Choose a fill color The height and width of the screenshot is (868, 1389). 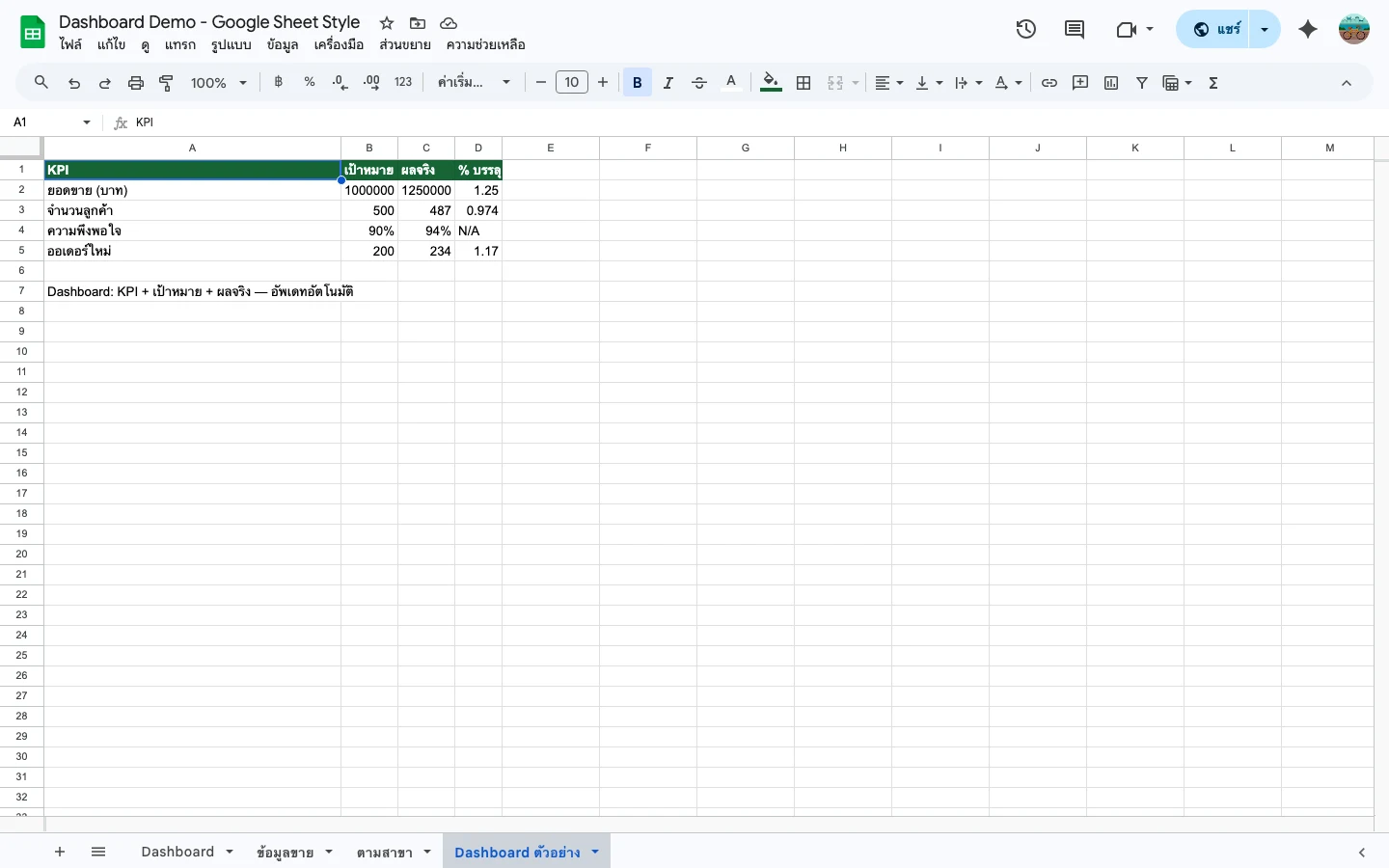coord(770,82)
